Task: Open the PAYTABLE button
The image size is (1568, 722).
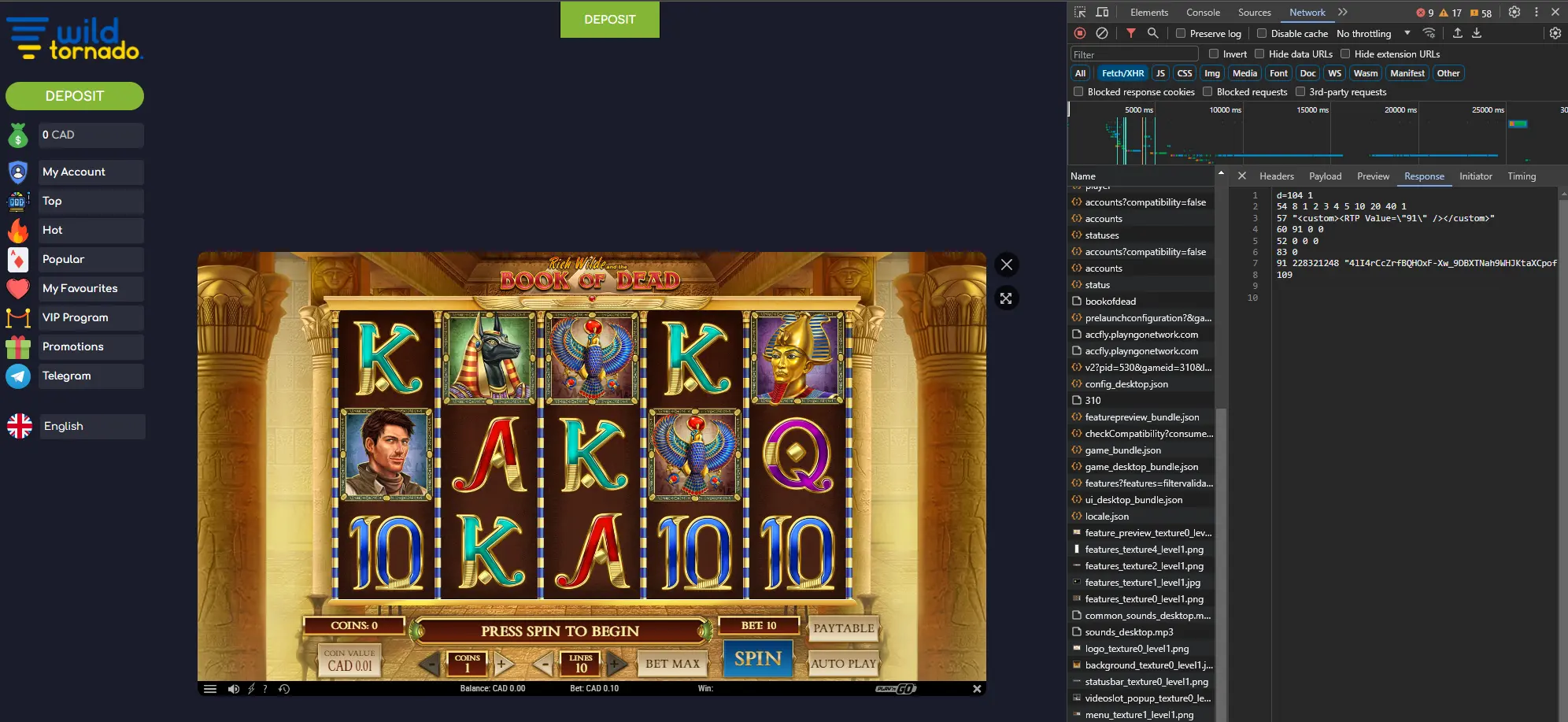Action: click(x=844, y=628)
